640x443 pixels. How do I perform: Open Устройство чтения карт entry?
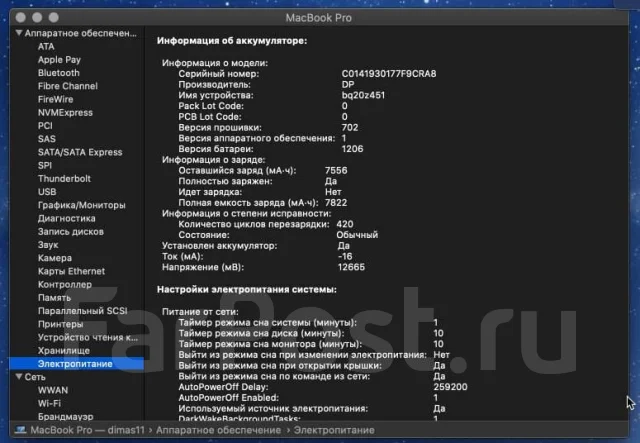87,337
